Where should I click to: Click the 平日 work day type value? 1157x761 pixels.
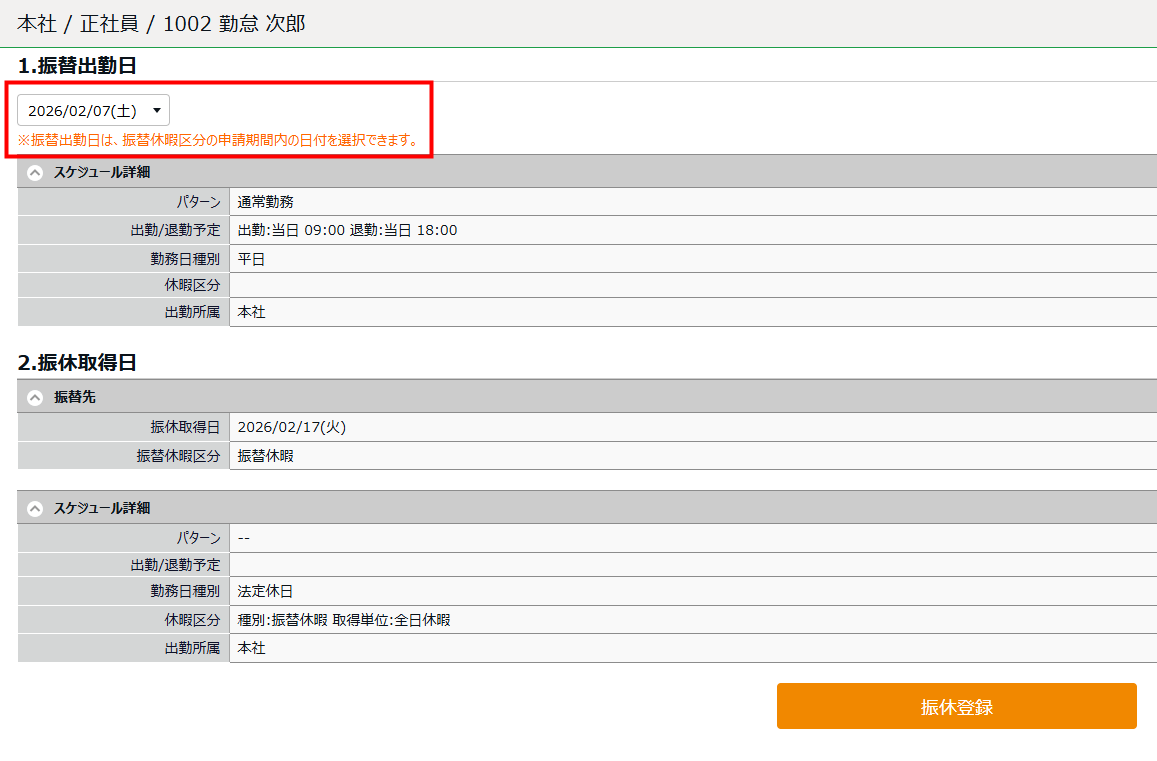[x=251, y=258]
